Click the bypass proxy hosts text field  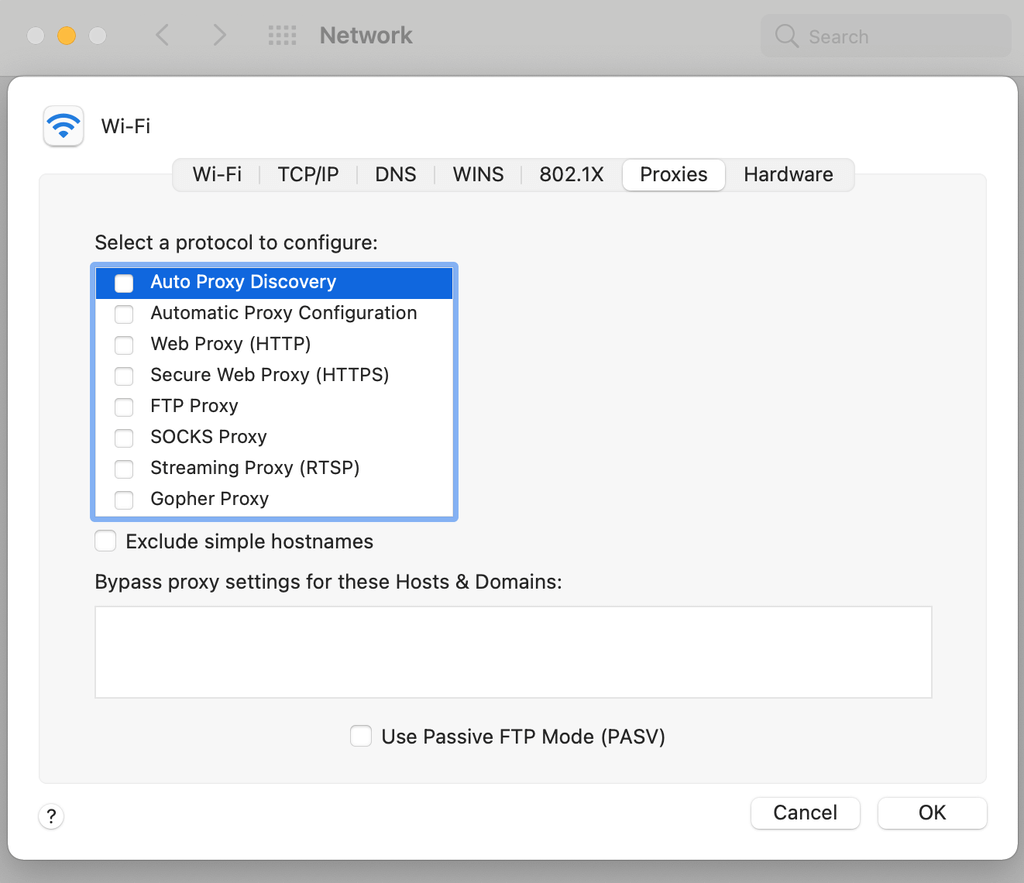pyautogui.click(x=513, y=651)
